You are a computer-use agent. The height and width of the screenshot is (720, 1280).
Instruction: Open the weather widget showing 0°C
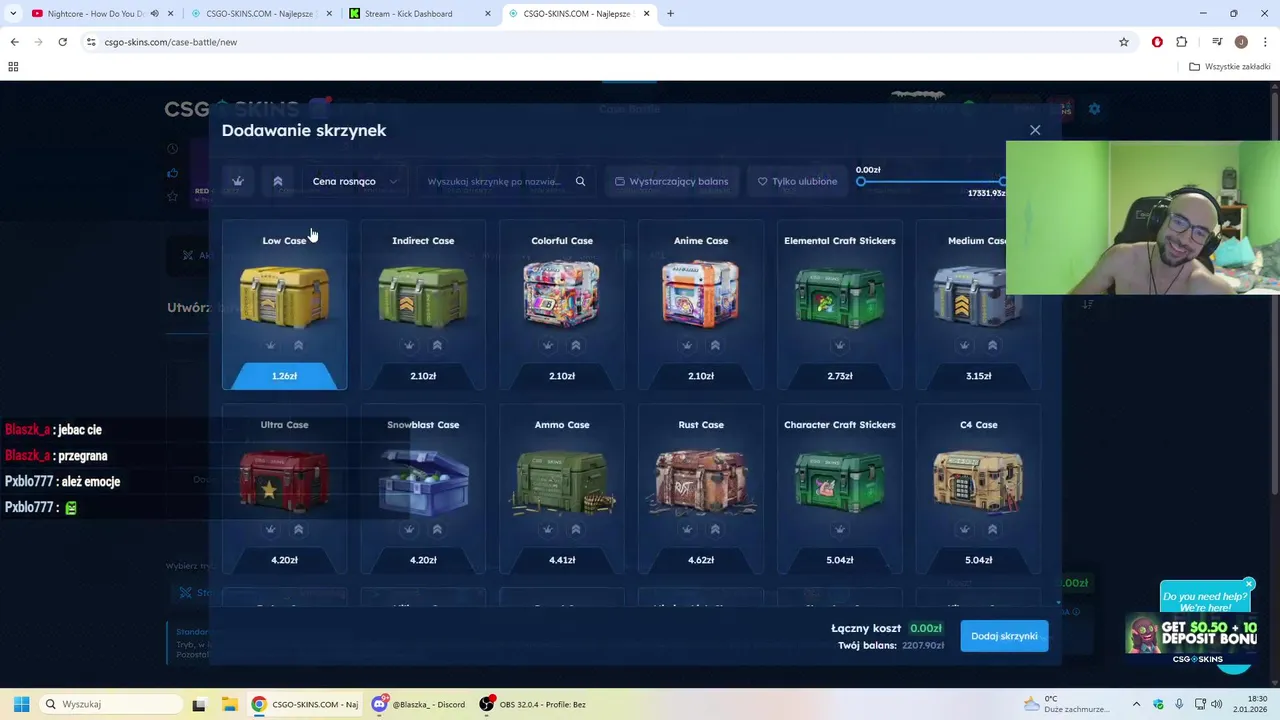click(1066, 704)
